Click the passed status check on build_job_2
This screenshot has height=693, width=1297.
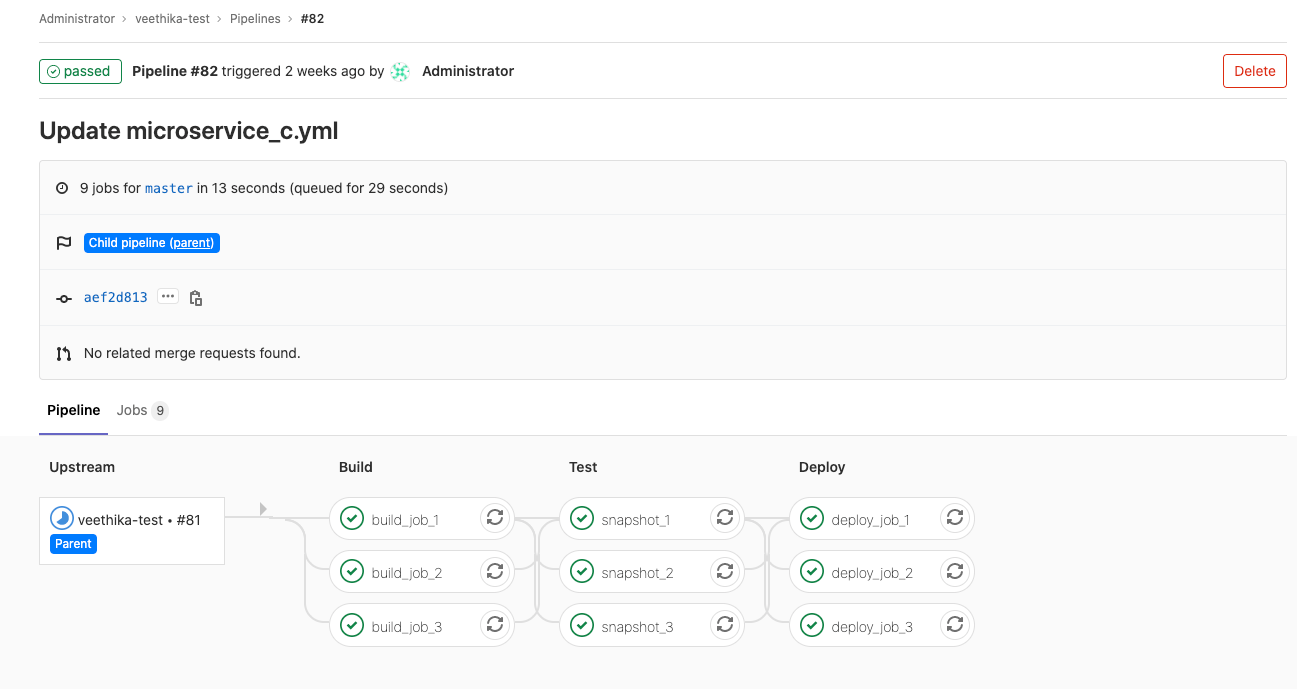tap(351, 571)
